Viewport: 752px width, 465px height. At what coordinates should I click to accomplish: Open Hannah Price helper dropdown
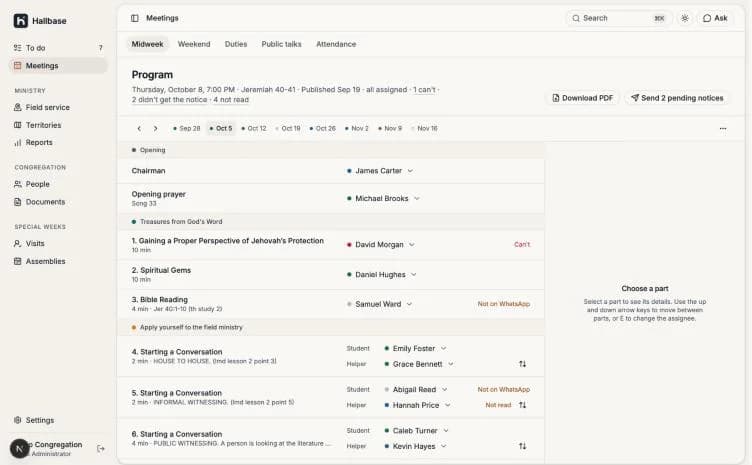(417, 405)
